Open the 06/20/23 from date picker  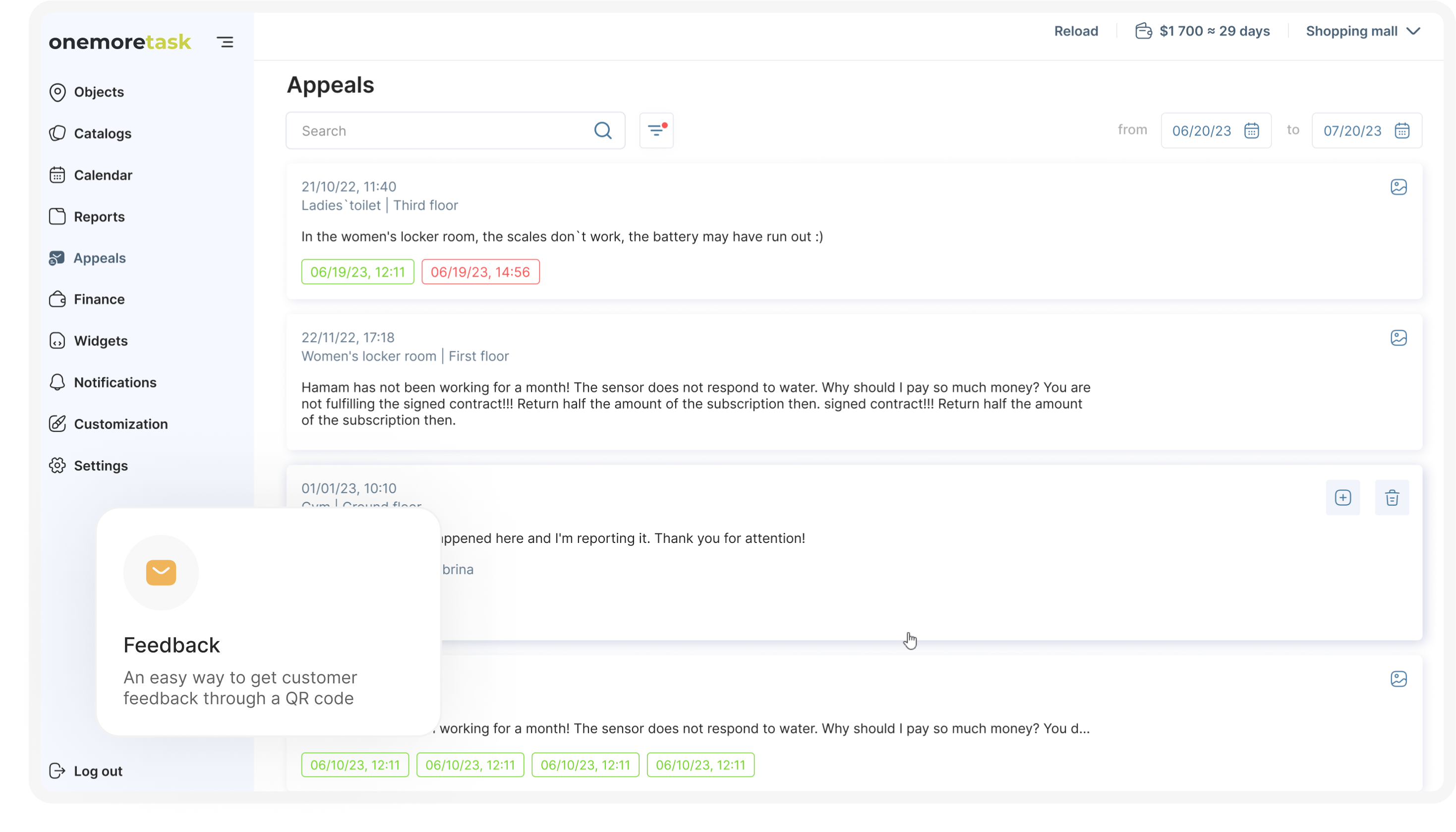coord(1201,131)
